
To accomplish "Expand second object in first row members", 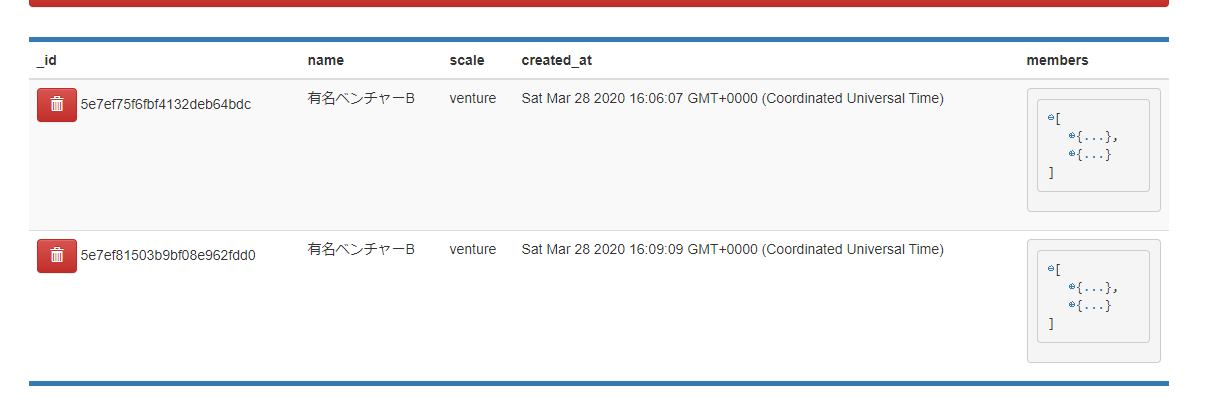I will [1072, 154].
